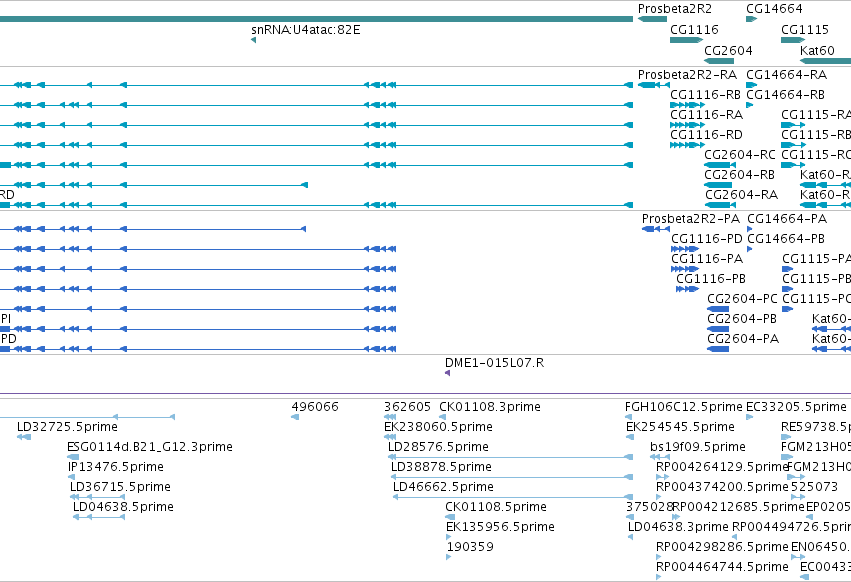This screenshot has width=851, height=582.
Task: Select the CG2604 gene feature label
Action: tap(728, 51)
